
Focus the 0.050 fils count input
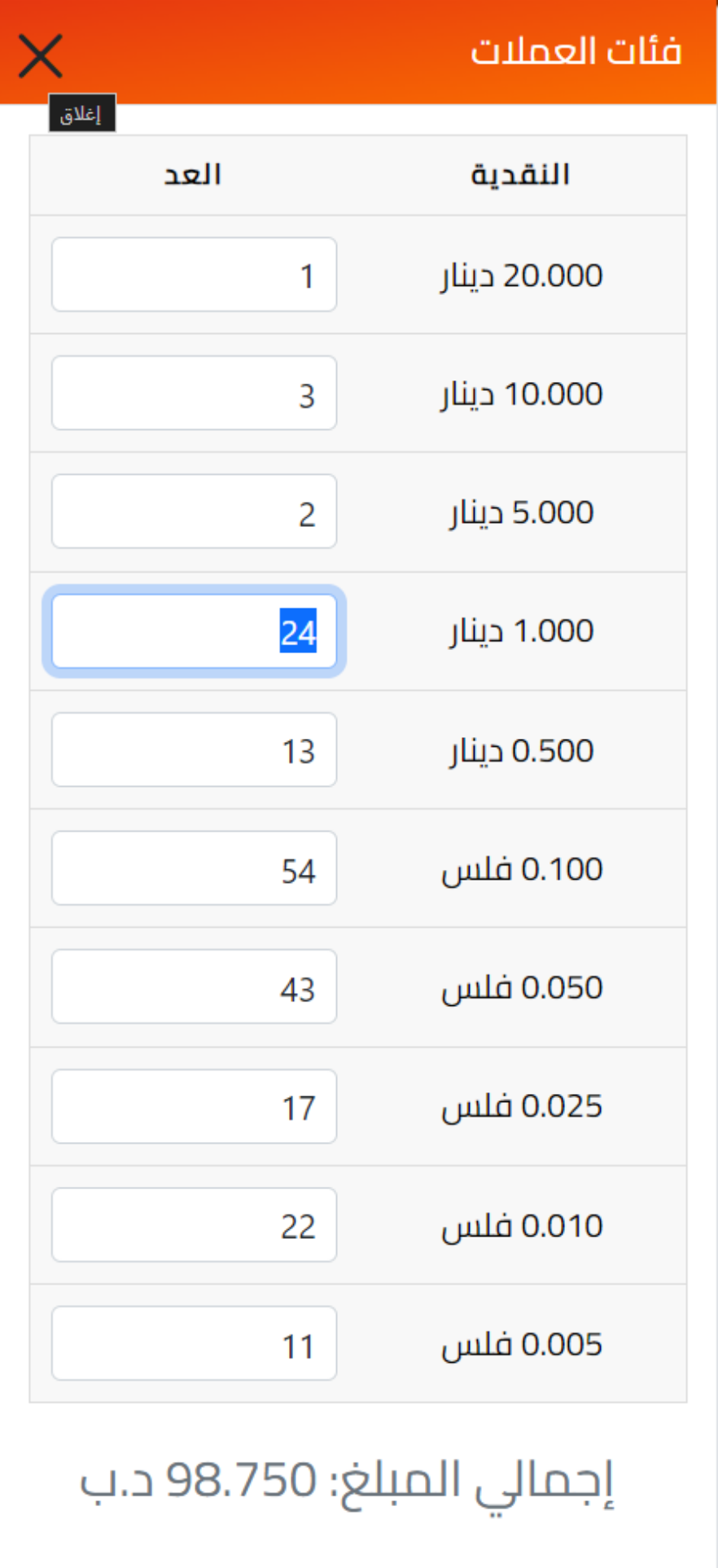[x=194, y=987]
